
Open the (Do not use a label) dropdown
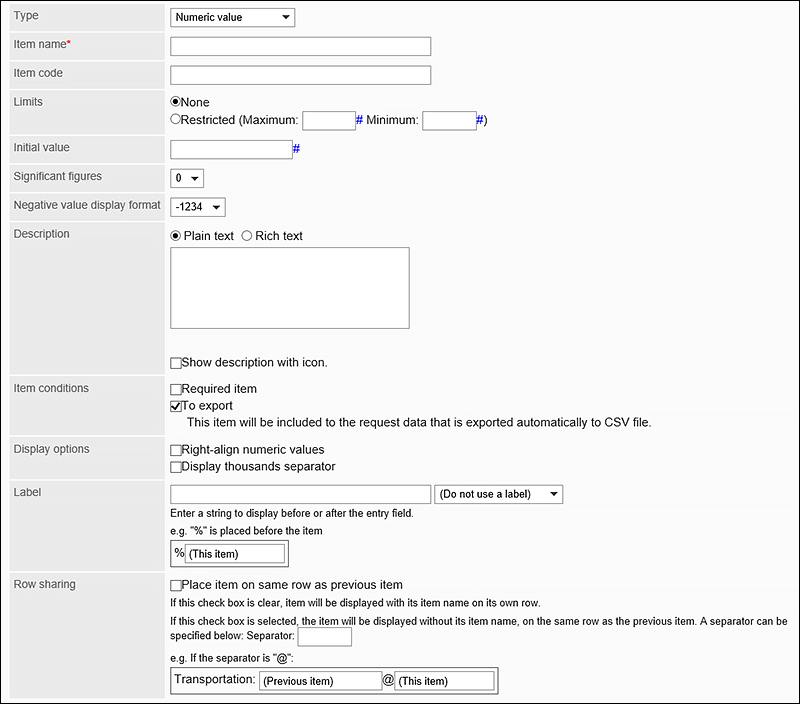498,494
